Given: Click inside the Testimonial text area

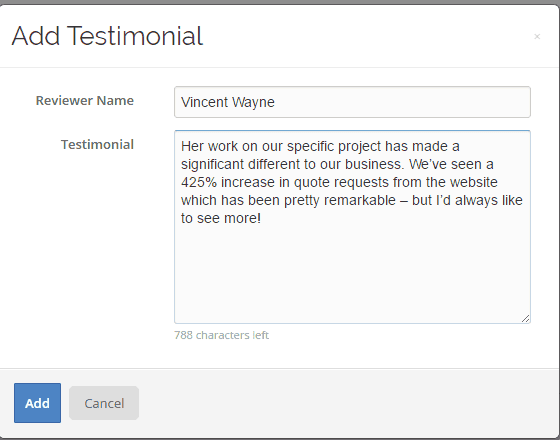Looking at the screenshot, I should [x=352, y=227].
